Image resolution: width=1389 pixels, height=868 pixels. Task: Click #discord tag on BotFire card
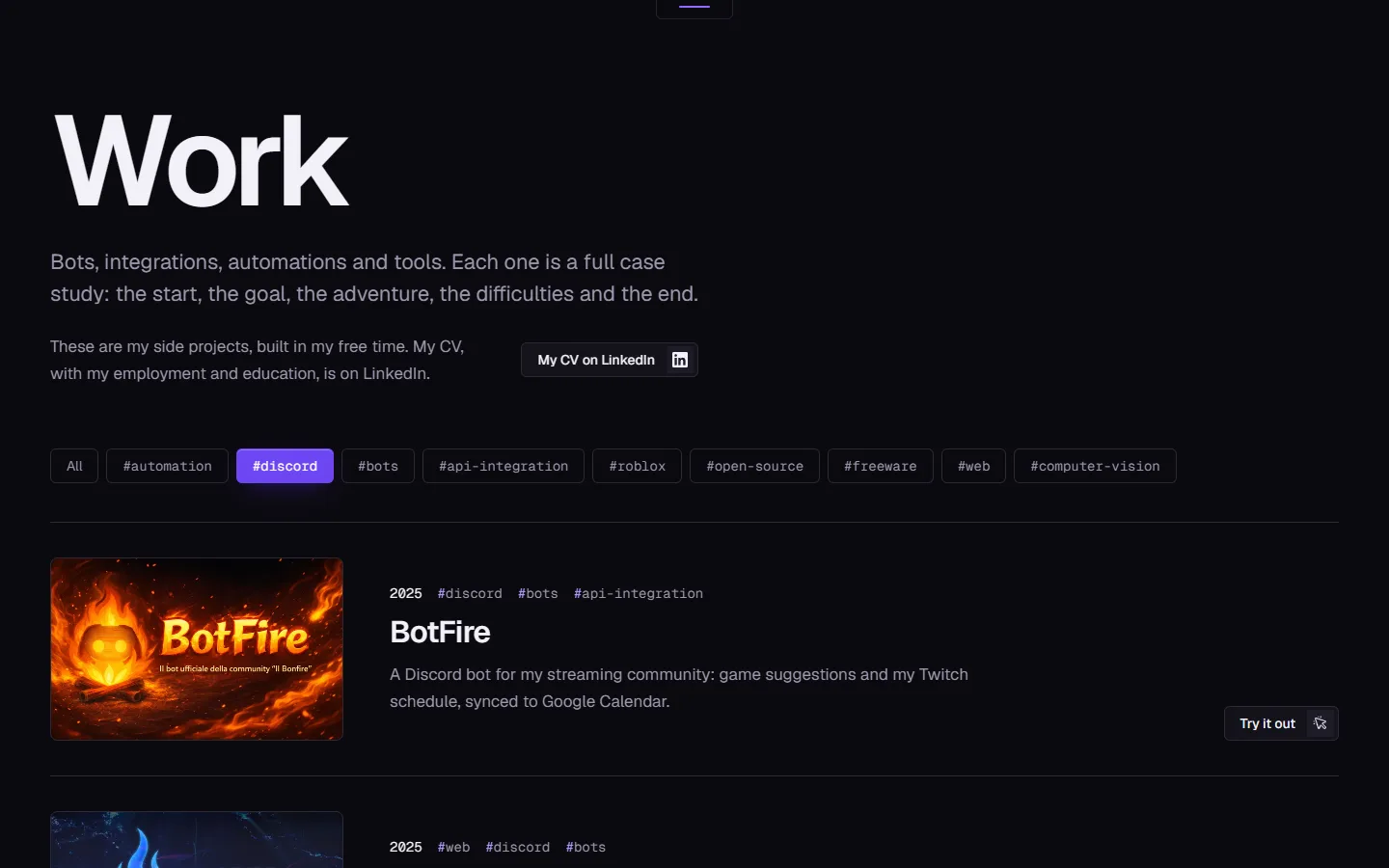tap(470, 593)
